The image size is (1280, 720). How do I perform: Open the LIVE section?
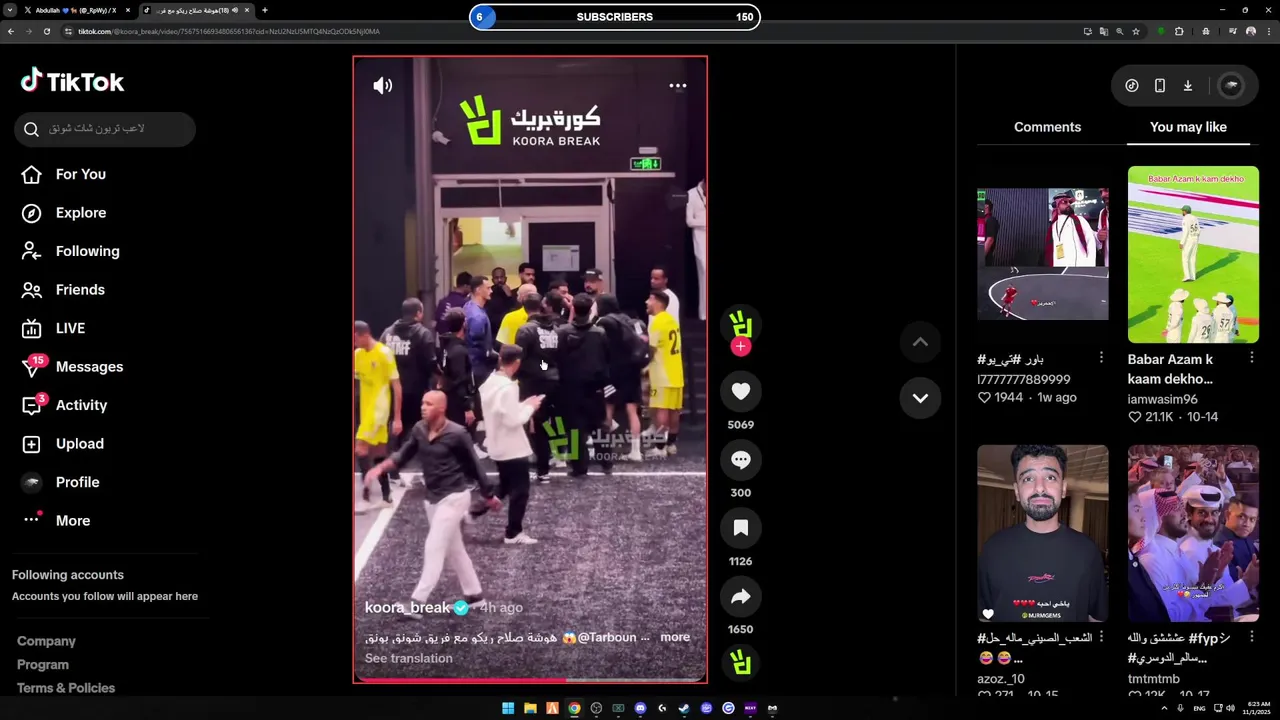point(53,328)
